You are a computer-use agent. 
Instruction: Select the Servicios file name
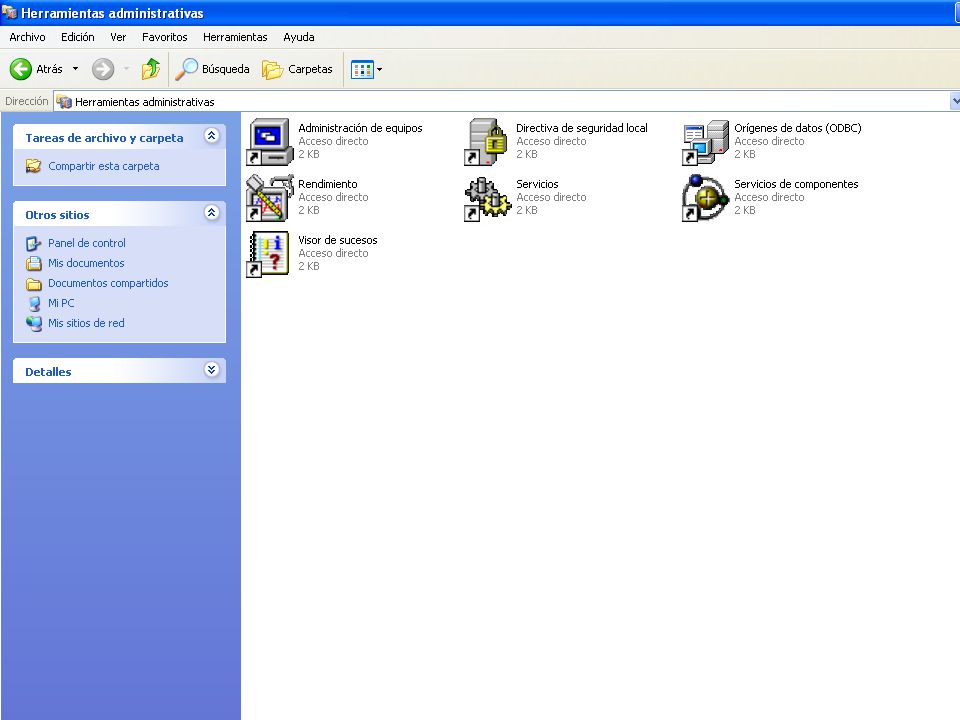tap(537, 184)
